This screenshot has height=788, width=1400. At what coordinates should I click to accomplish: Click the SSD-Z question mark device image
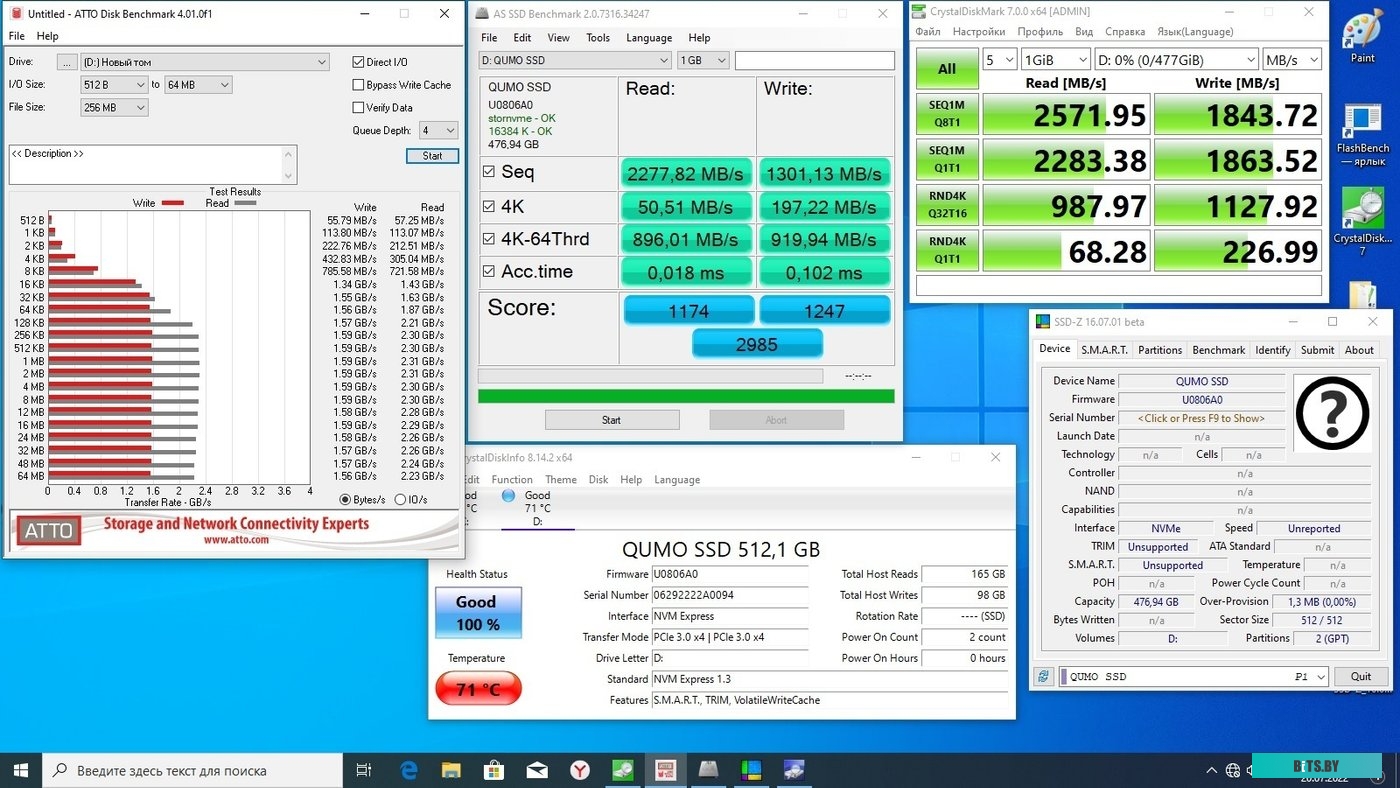[x=1332, y=413]
